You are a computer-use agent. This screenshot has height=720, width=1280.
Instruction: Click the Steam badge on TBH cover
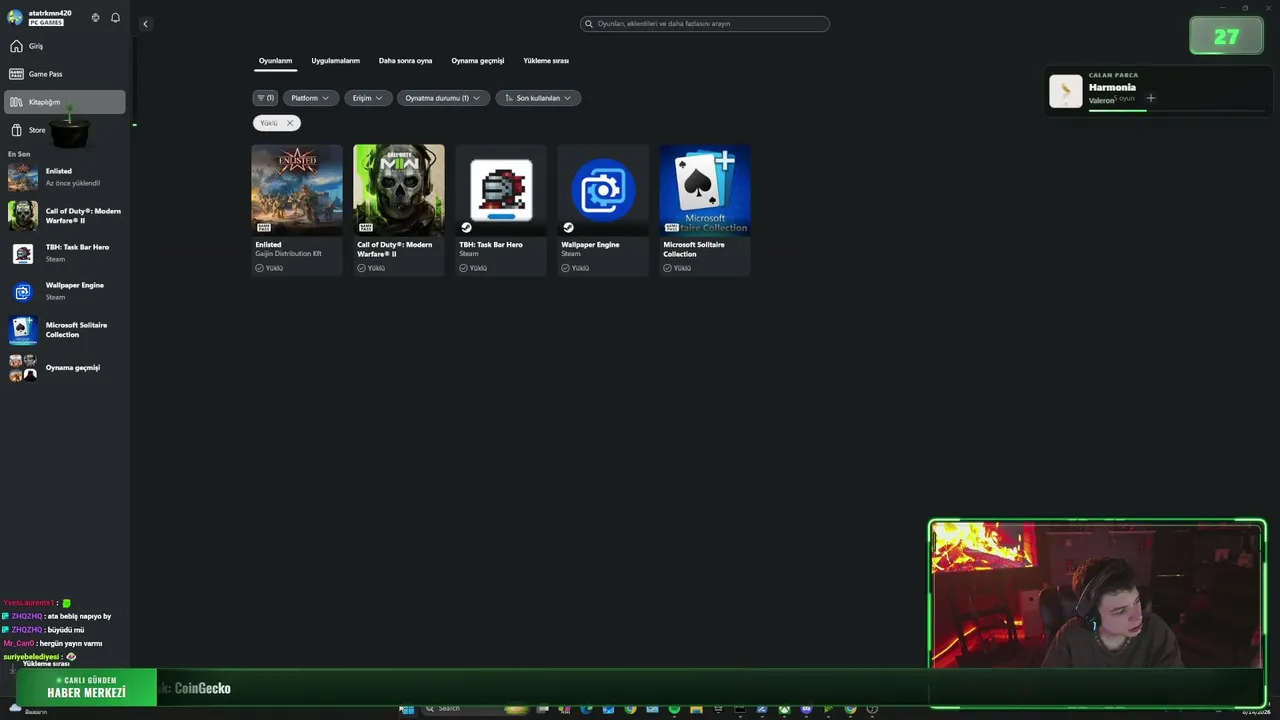pos(466,227)
